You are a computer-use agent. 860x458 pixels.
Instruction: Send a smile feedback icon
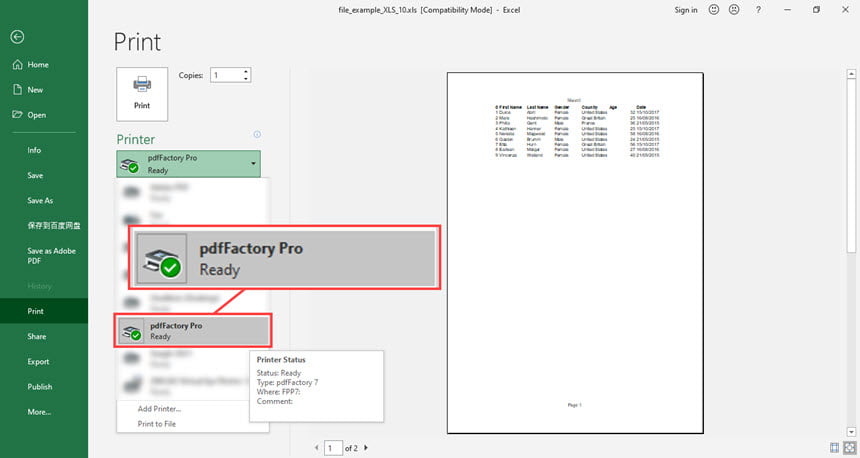point(714,10)
